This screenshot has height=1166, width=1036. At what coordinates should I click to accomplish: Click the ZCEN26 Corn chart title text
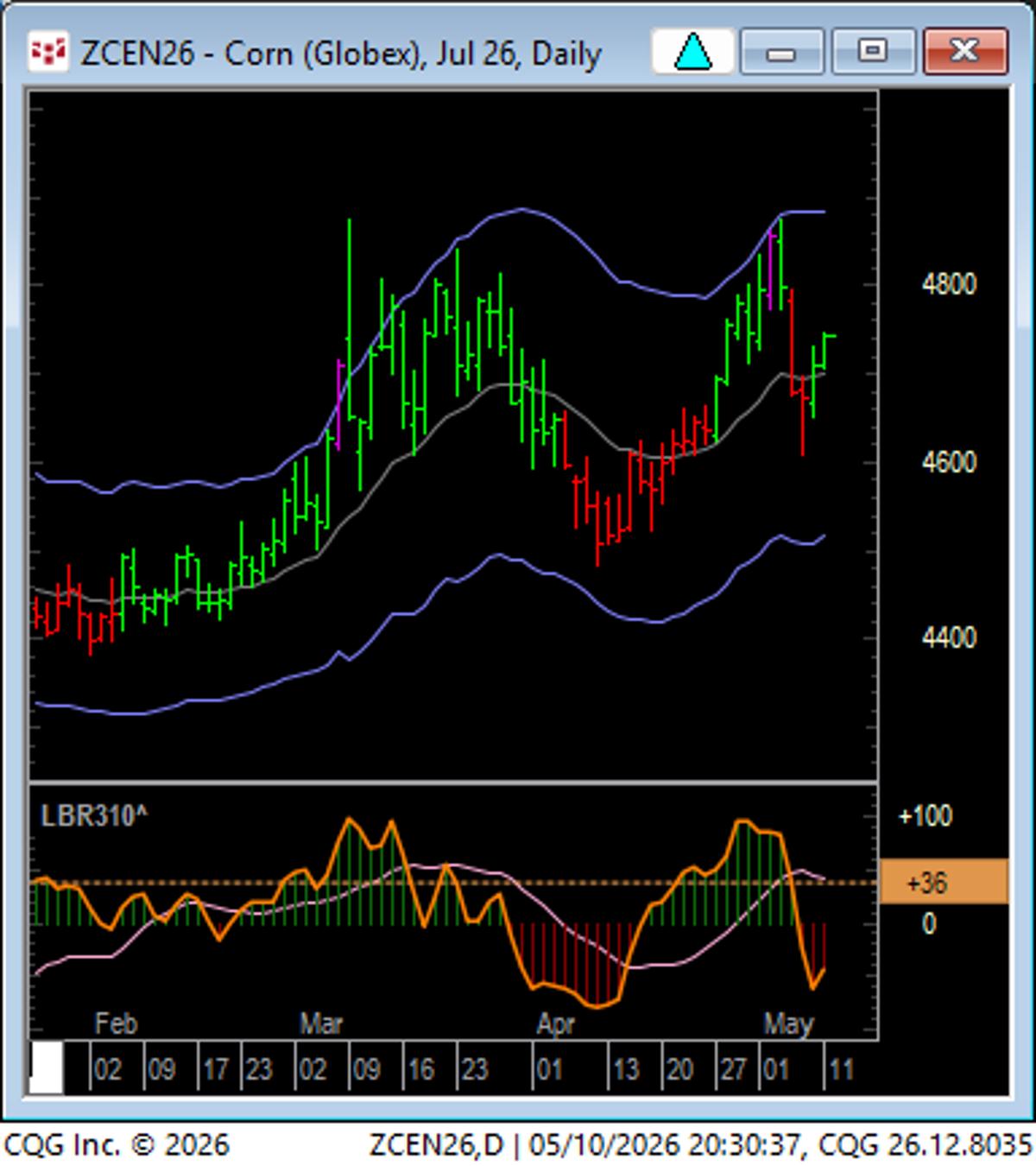click(340, 54)
